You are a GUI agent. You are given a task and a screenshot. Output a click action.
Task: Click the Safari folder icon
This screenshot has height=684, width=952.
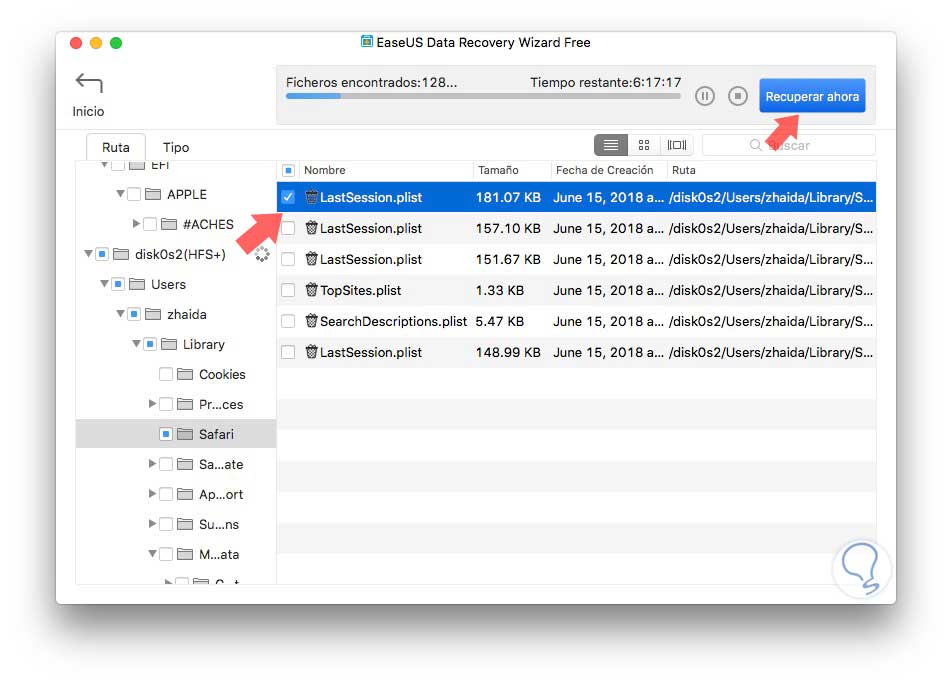[185, 434]
